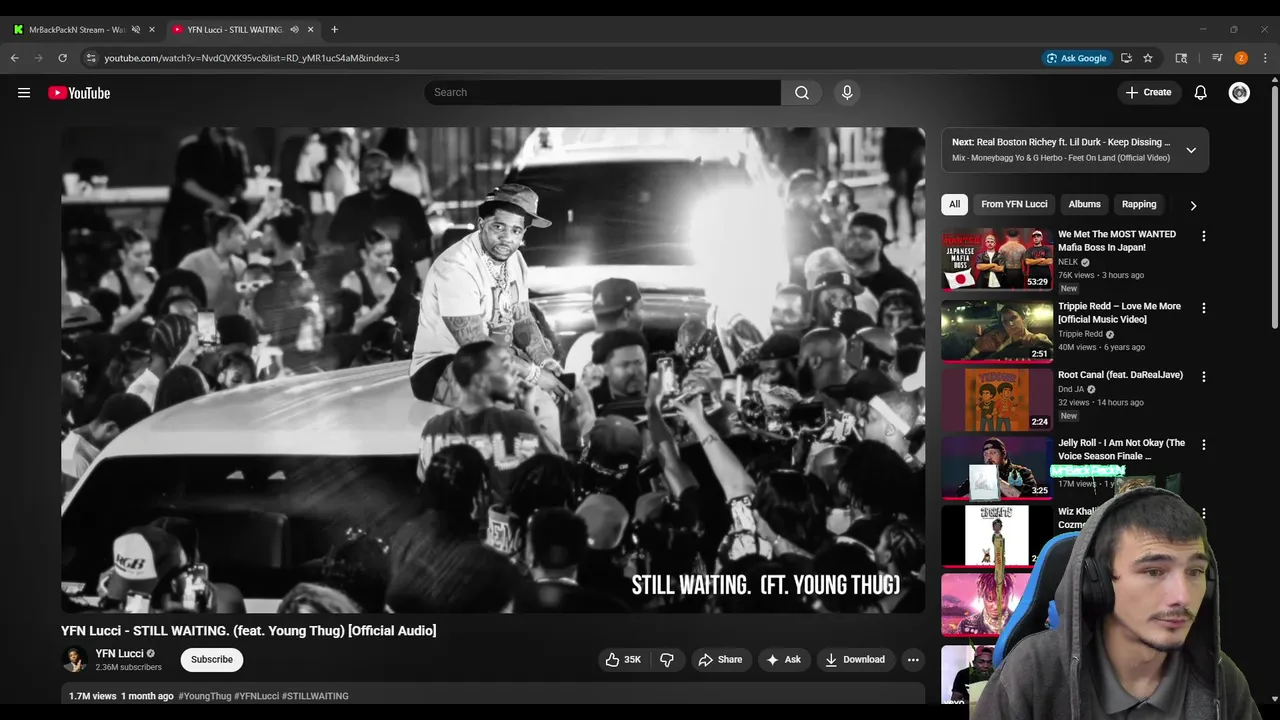1280x720 pixels.
Task: Unmute the MrBackPackN Stream tab
Action: click(136, 30)
